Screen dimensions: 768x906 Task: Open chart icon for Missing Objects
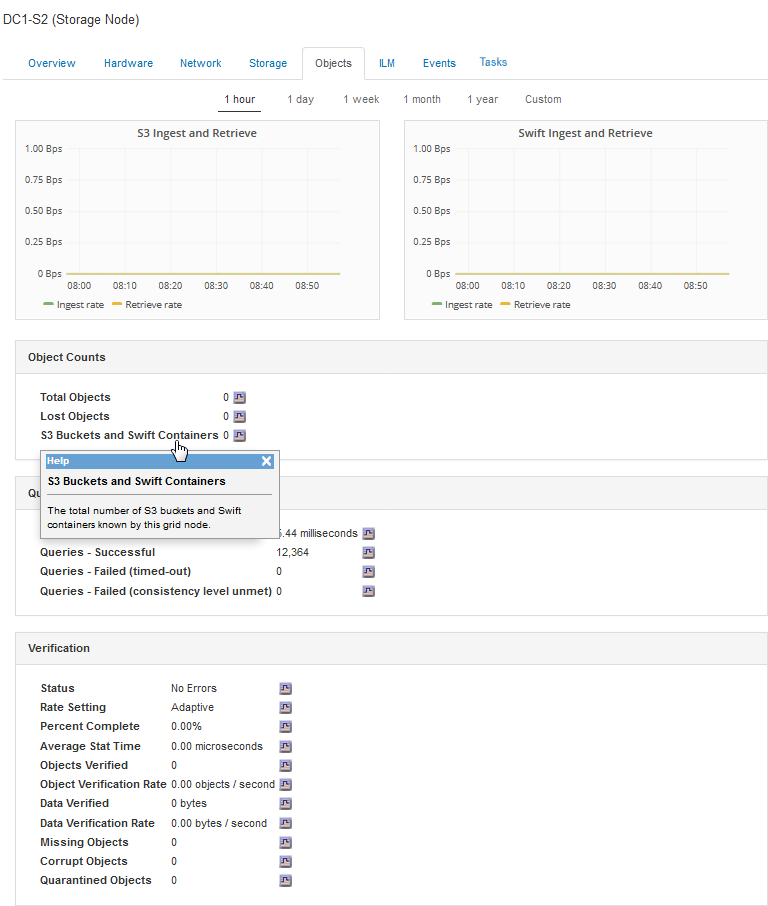[x=285, y=842]
